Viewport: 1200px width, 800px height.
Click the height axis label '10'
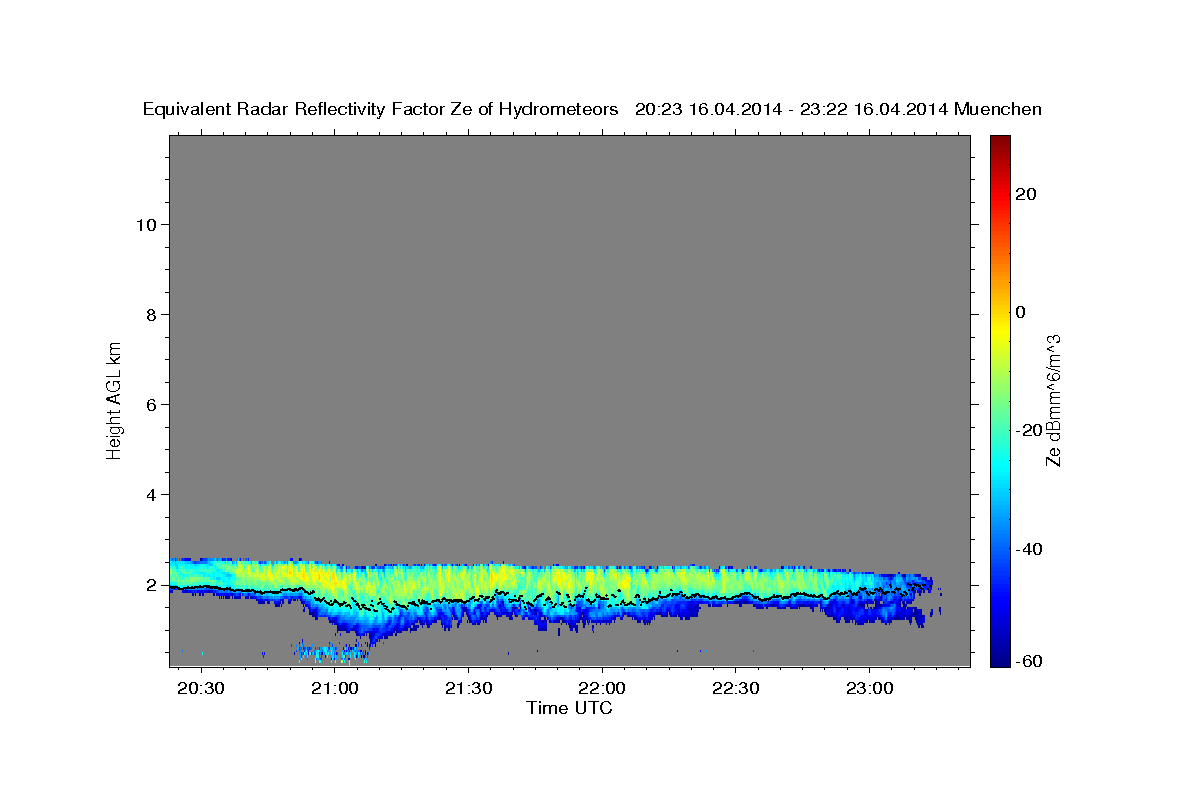[x=146, y=224]
